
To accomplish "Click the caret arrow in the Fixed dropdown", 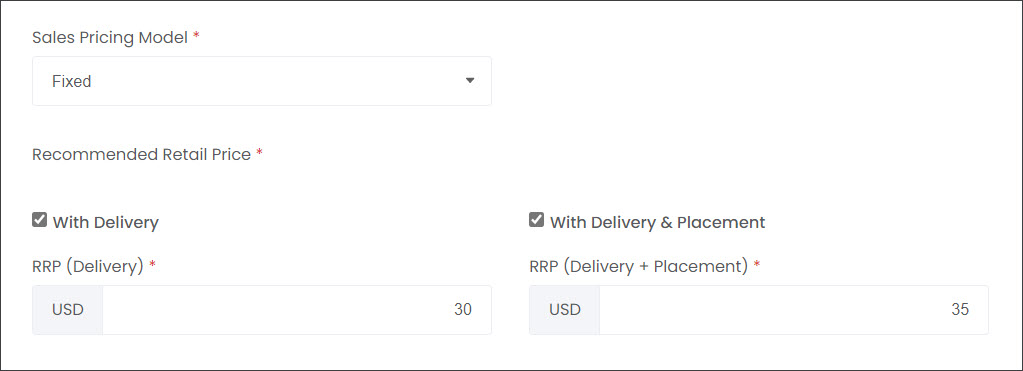I will (x=470, y=81).
